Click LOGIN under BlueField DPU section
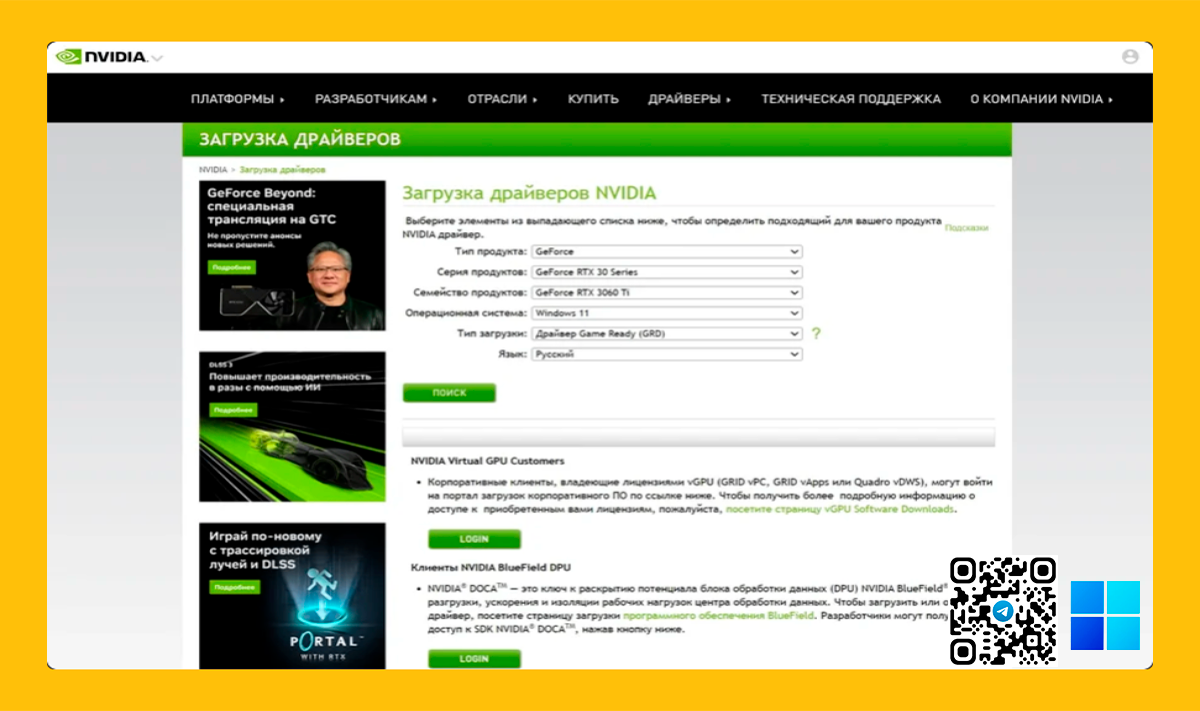 (x=474, y=659)
